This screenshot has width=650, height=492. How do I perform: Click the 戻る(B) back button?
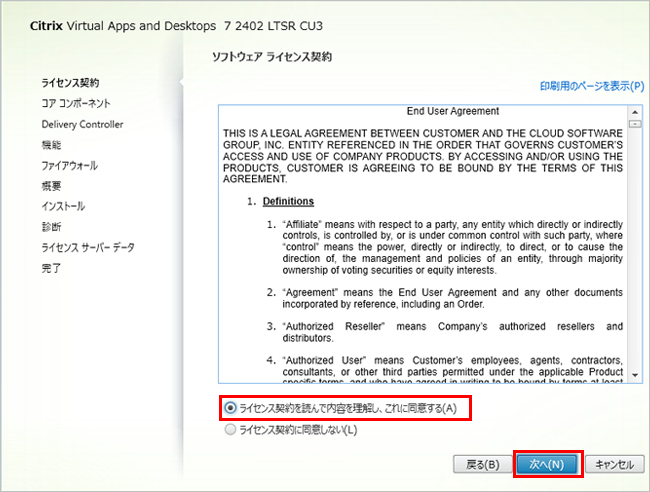483,464
